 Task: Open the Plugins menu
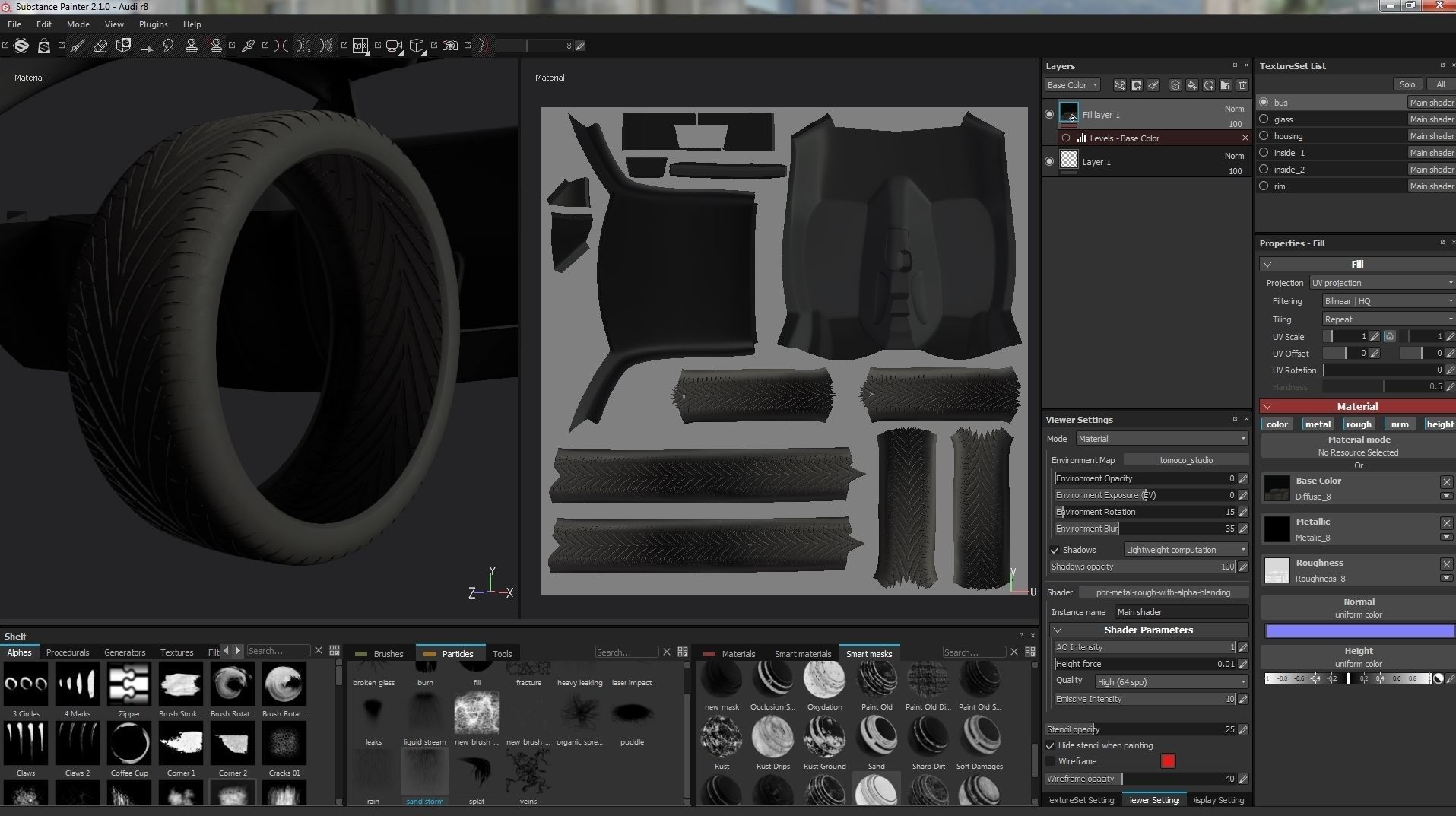click(x=153, y=24)
